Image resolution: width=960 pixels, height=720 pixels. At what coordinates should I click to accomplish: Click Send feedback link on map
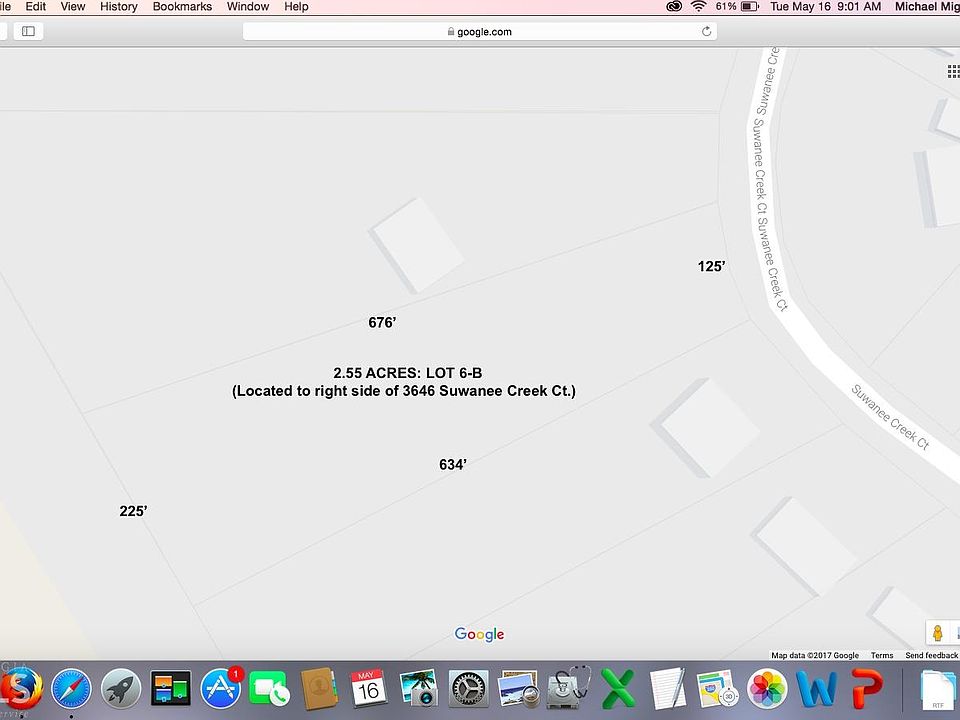pos(932,655)
